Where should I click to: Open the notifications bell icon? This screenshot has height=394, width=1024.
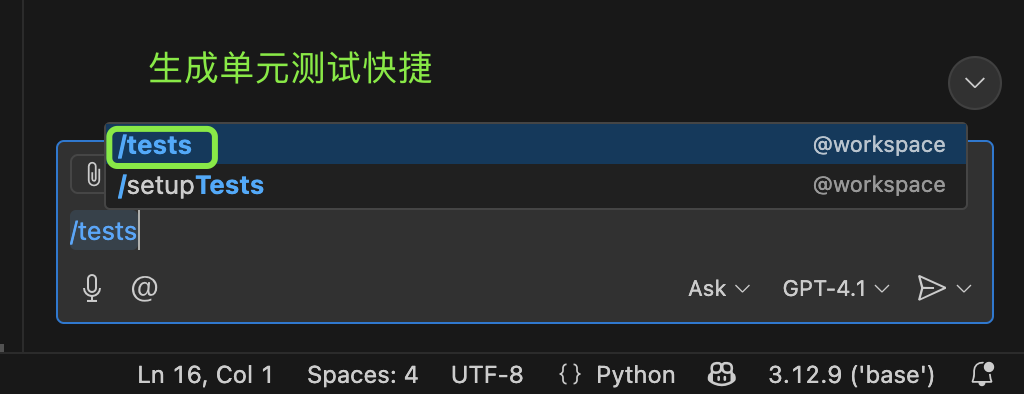click(x=982, y=374)
